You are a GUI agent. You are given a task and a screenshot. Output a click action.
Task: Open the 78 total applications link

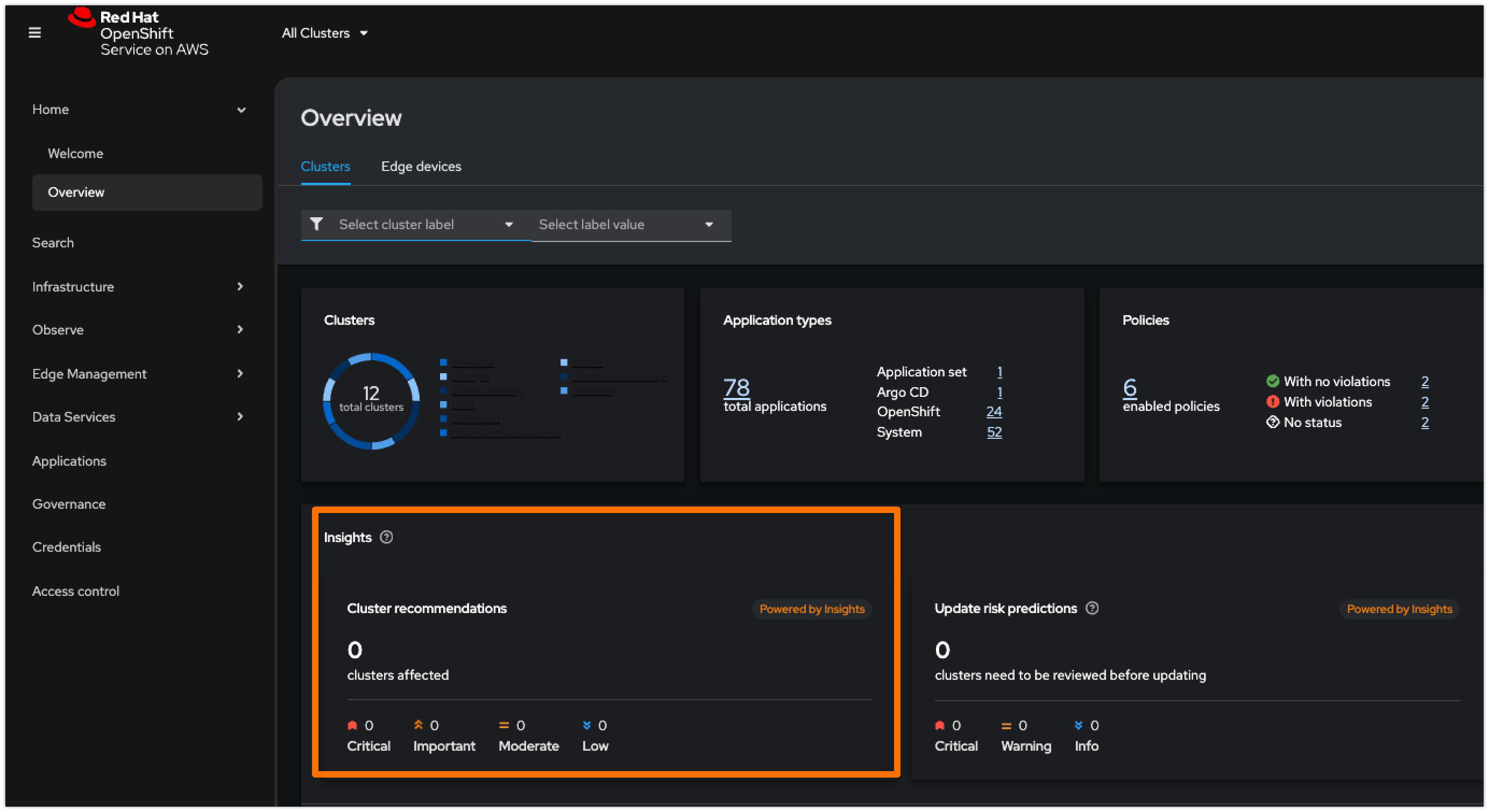click(736, 387)
